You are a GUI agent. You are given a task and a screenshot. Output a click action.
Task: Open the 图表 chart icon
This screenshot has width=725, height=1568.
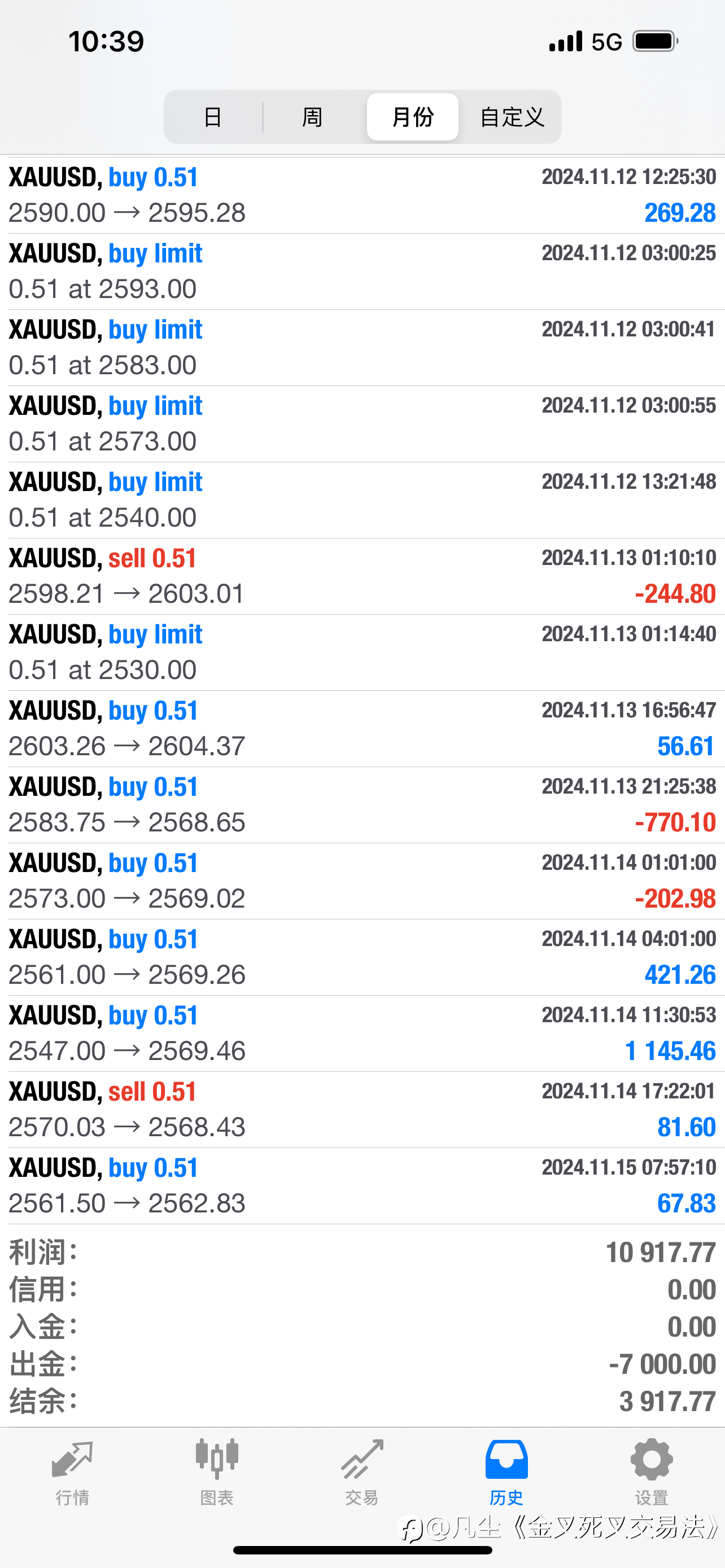[217, 1459]
